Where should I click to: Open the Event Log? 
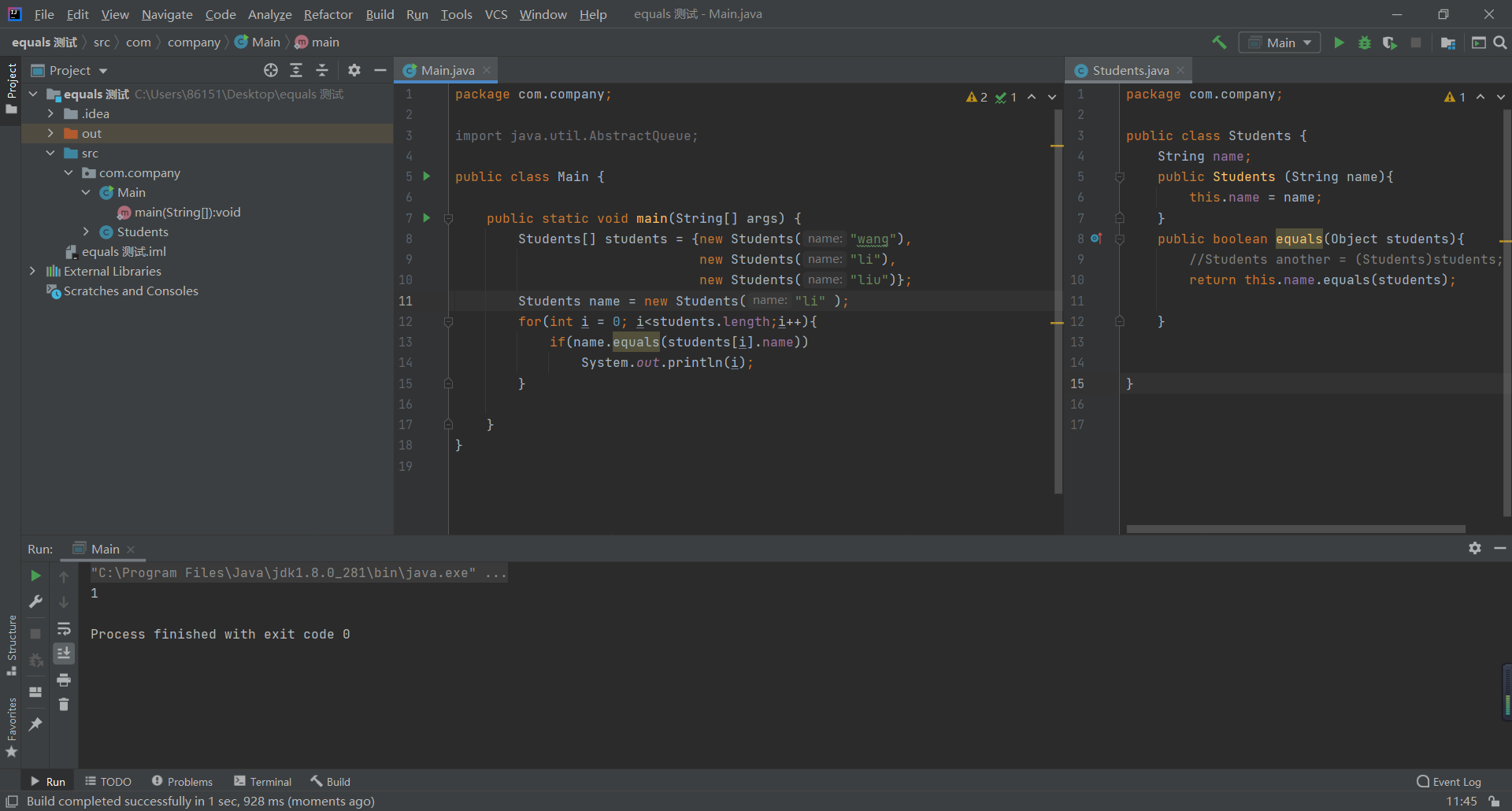coord(1449,781)
